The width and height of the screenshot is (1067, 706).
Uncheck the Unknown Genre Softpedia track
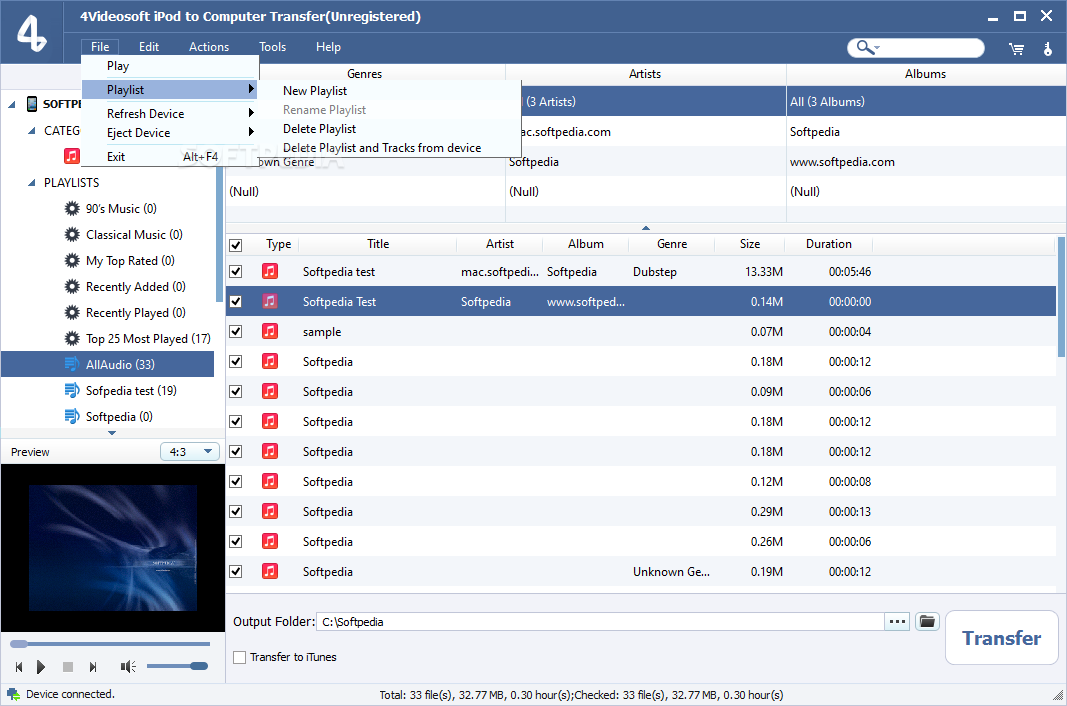235,571
